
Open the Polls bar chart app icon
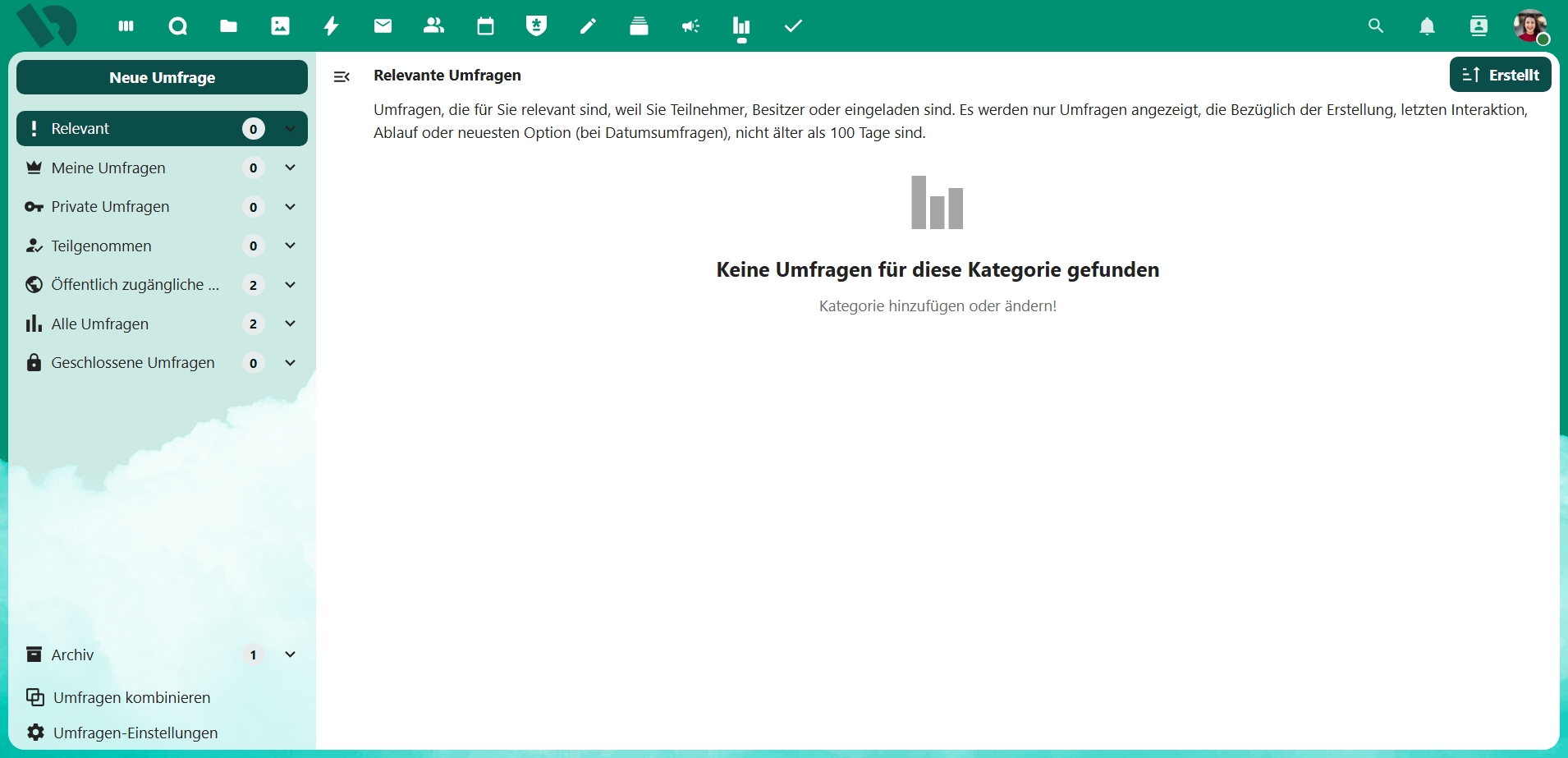click(x=742, y=26)
